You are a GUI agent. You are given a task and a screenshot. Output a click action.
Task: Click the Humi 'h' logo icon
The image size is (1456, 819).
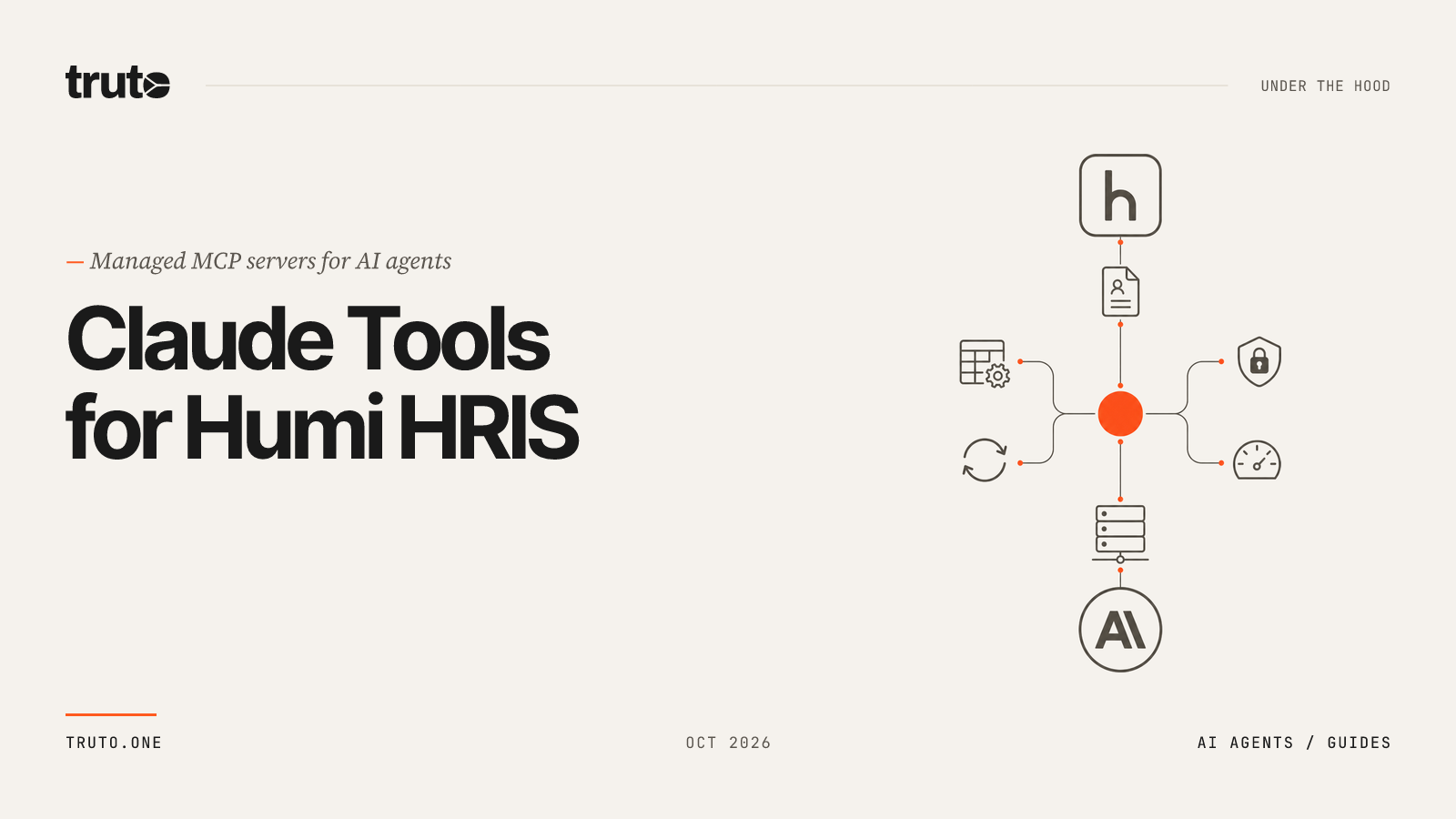[x=1120, y=196]
